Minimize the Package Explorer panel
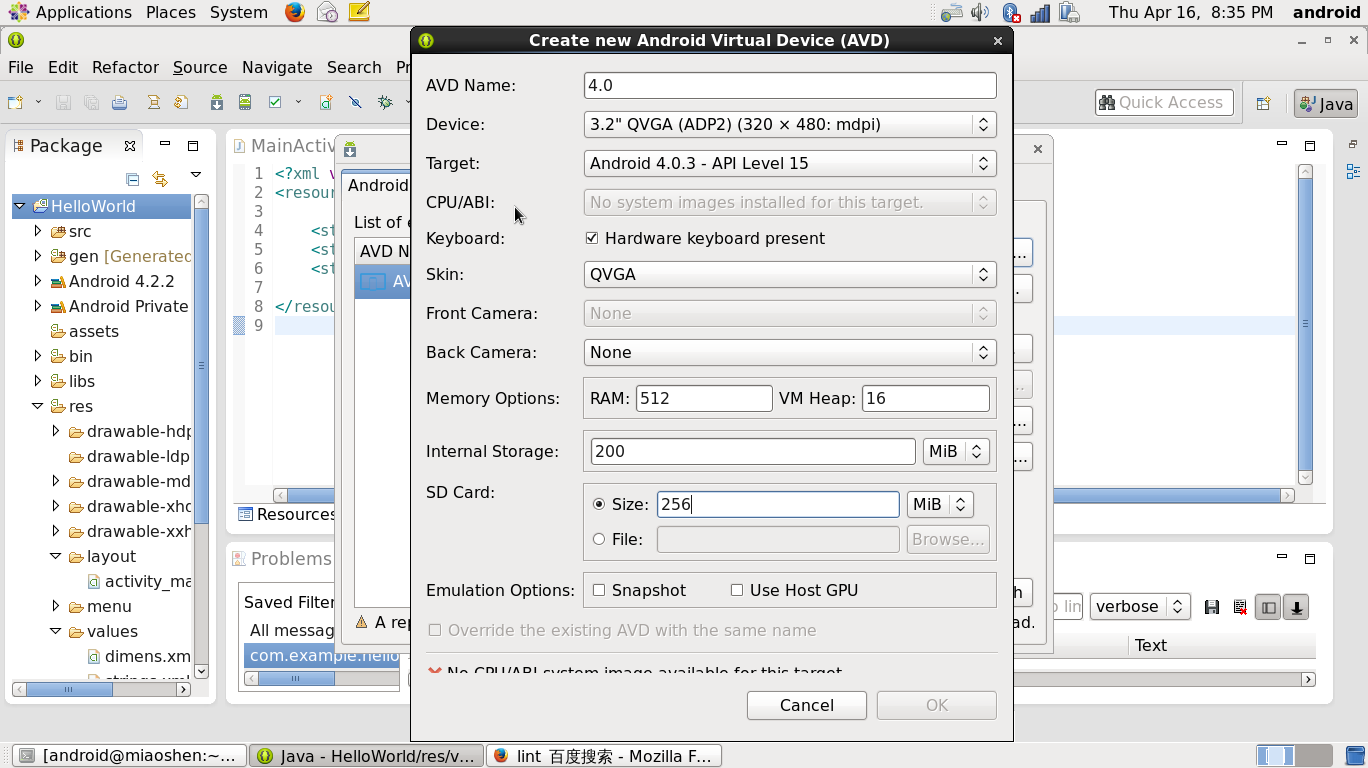Screen dimensions: 1368x768 (x=165, y=145)
